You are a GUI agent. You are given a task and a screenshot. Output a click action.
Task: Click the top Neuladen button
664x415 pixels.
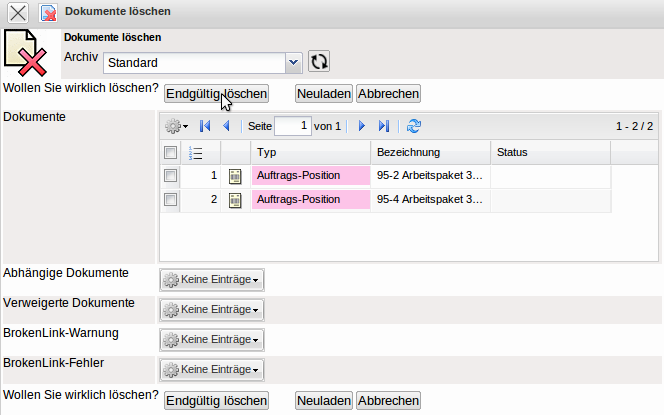324,94
